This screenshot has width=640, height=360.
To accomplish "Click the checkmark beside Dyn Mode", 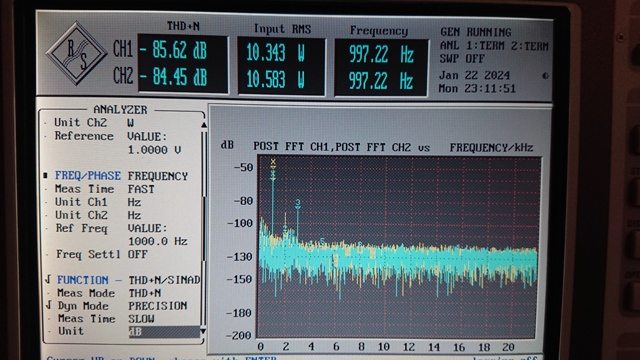I will [49, 305].
